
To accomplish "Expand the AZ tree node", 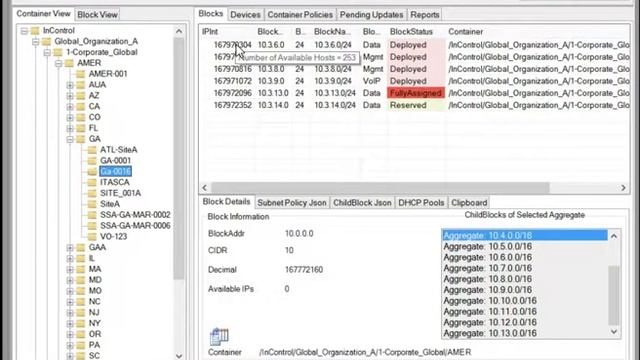I will (x=70, y=96).
